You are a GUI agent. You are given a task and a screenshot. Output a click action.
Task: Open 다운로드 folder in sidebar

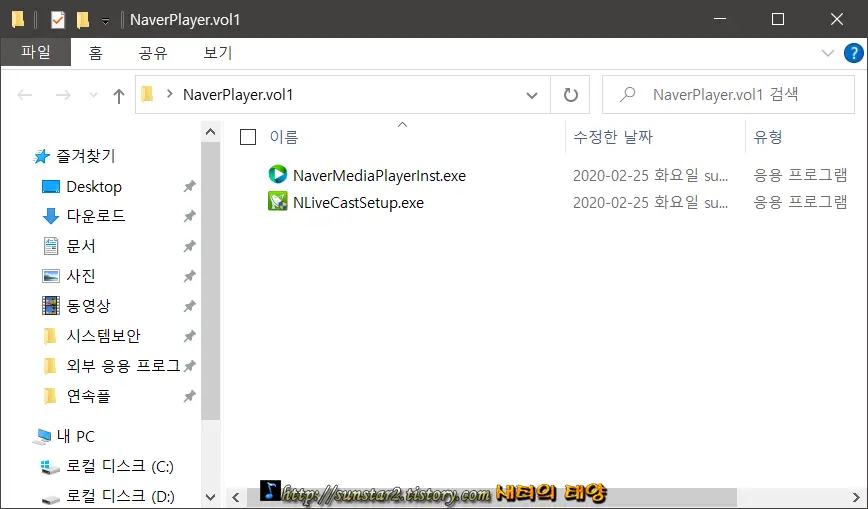[96, 215]
